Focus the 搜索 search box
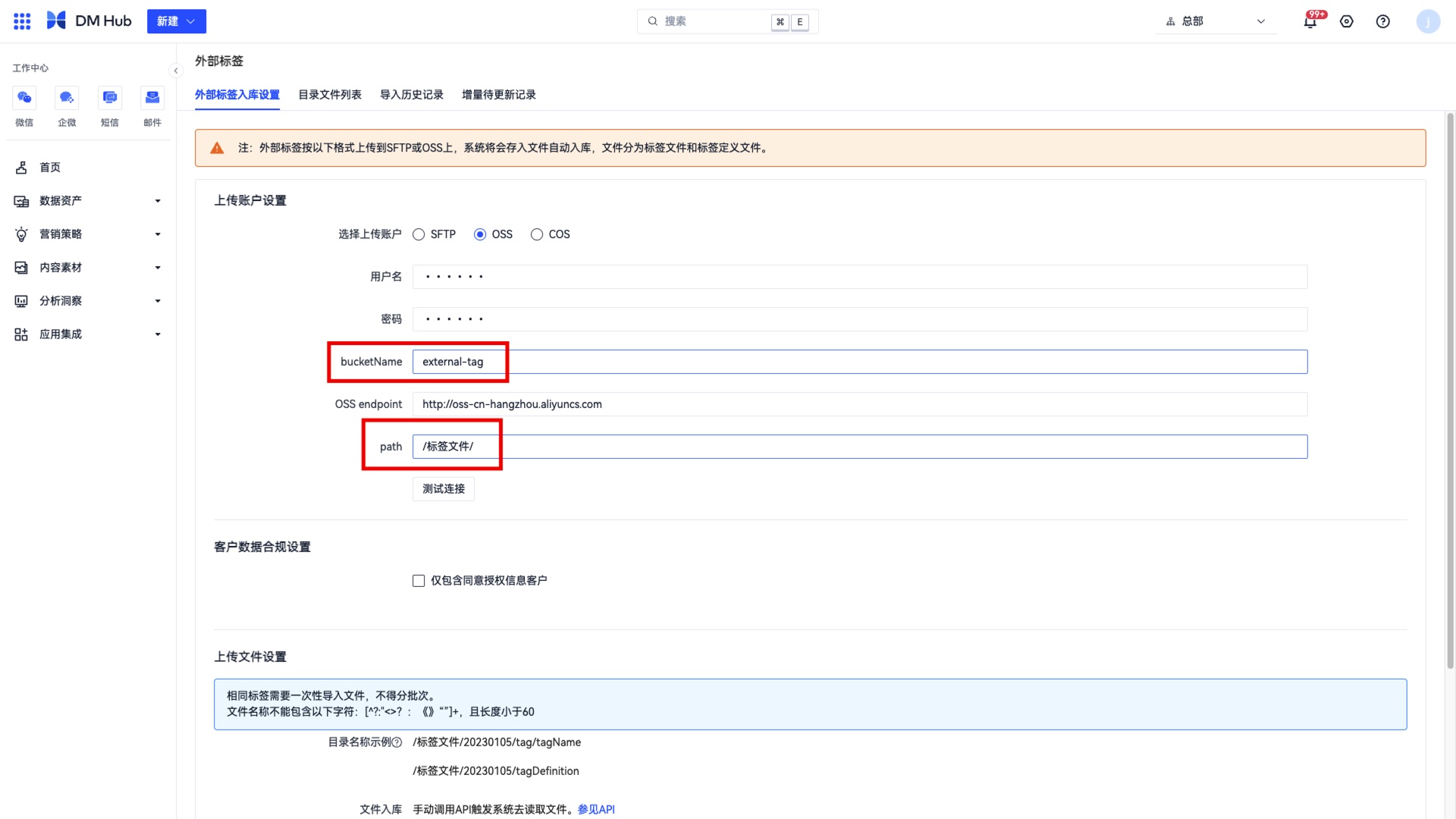The image size is (1456, 819). coord(727,21)
